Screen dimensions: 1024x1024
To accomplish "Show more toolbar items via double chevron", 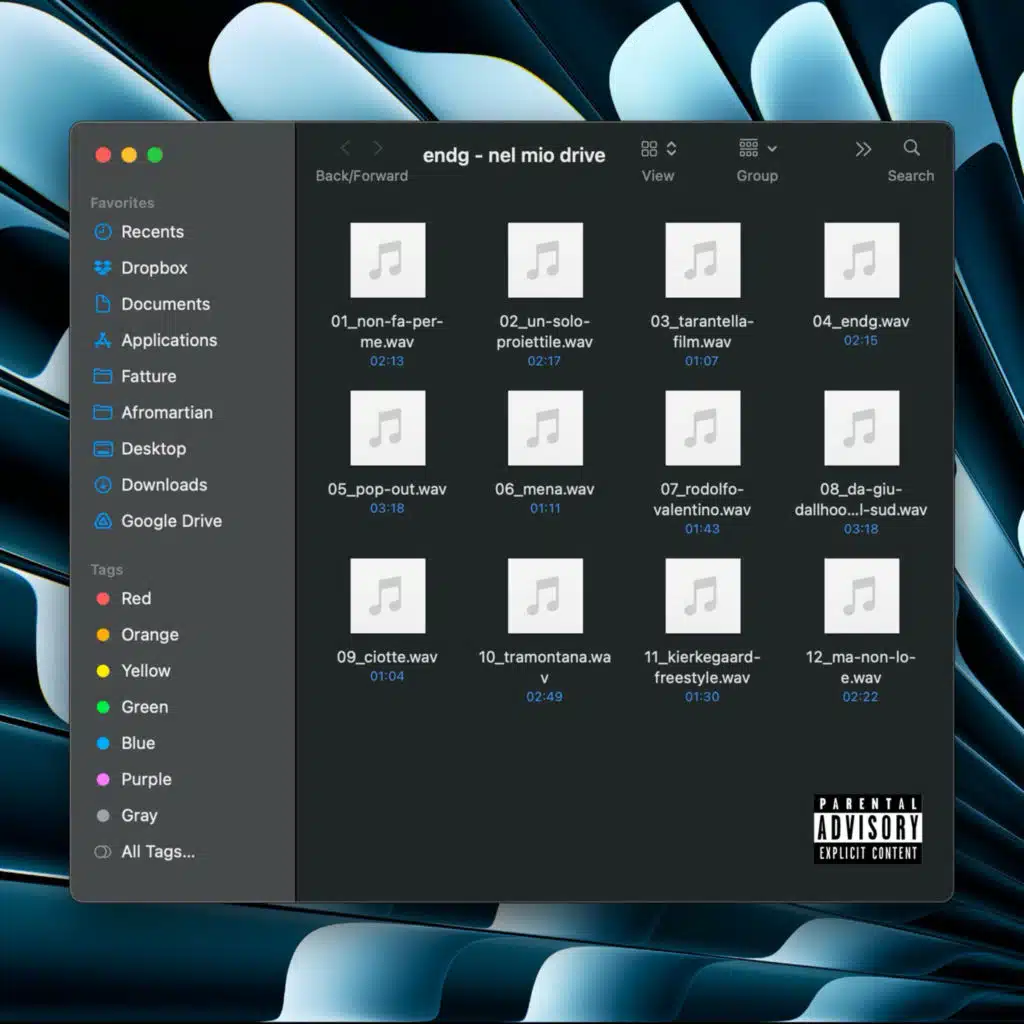I will click(863, 149).
